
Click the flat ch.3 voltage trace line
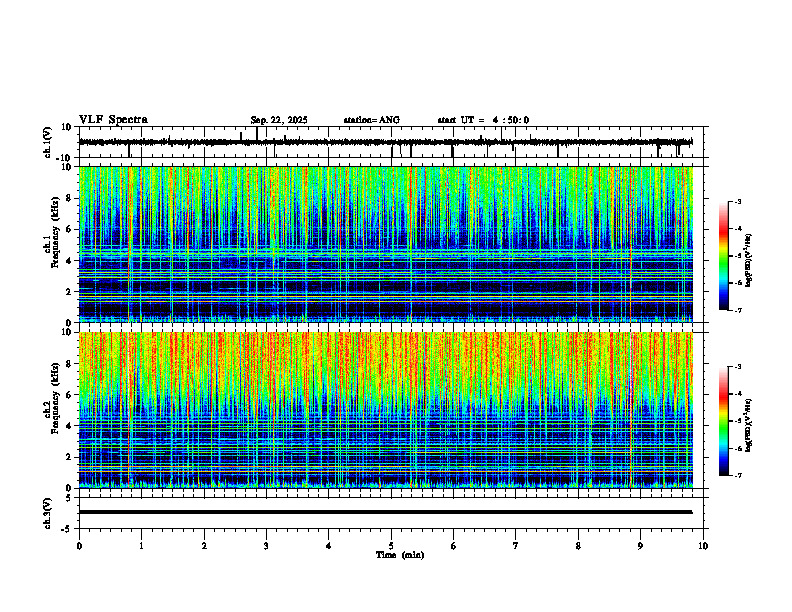[x=385, y=512]
